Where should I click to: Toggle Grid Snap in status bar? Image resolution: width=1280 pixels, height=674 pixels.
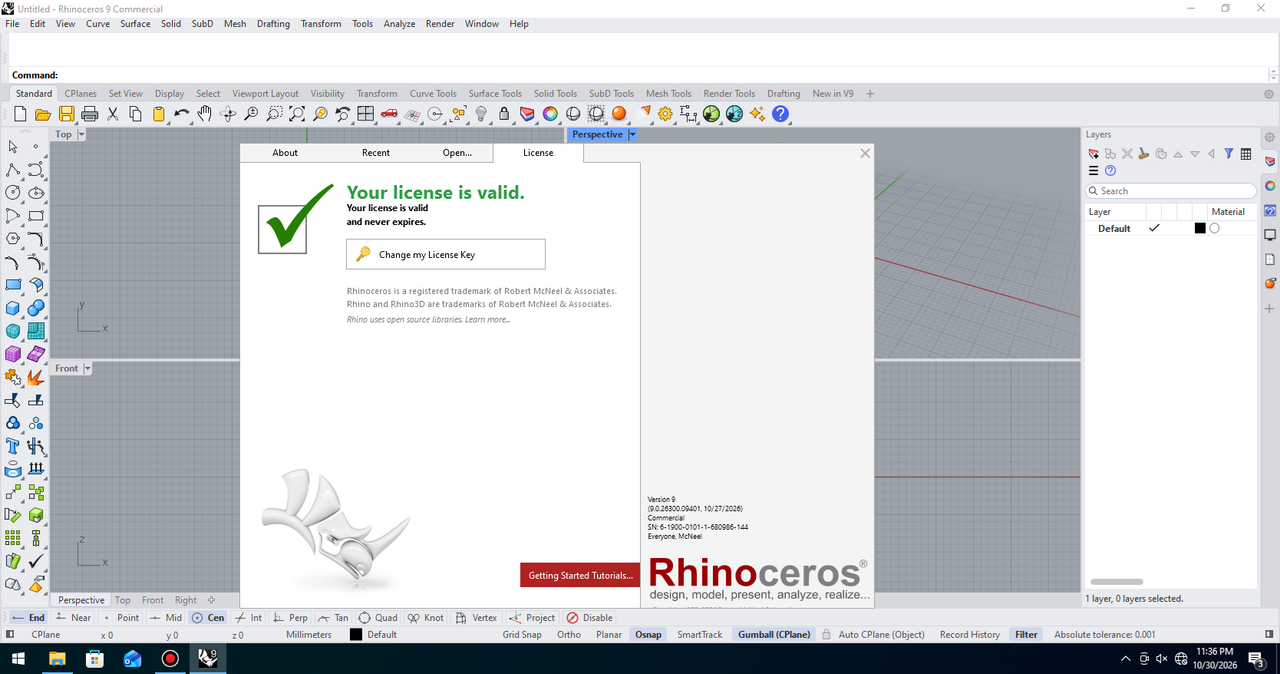click(x=522, y=634)
